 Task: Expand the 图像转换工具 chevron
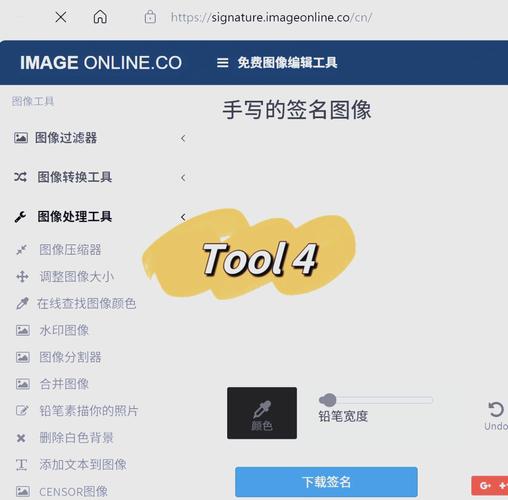183,177
